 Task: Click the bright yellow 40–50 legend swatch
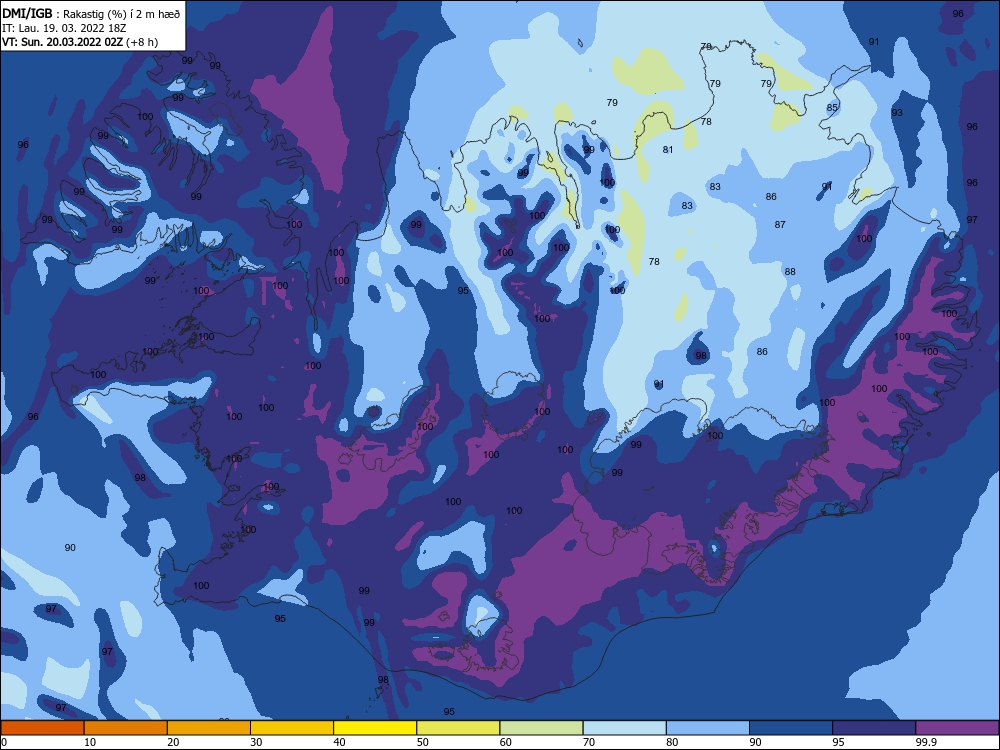(375, 728)
